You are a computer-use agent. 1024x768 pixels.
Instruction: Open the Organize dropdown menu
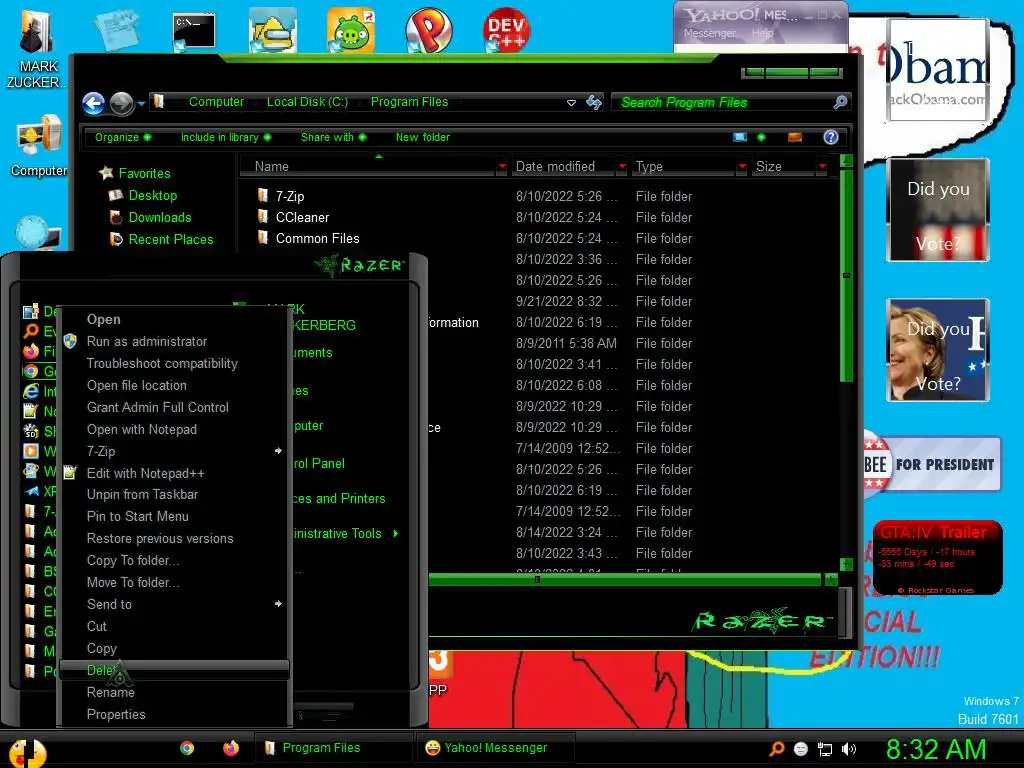tap(123, 137)
